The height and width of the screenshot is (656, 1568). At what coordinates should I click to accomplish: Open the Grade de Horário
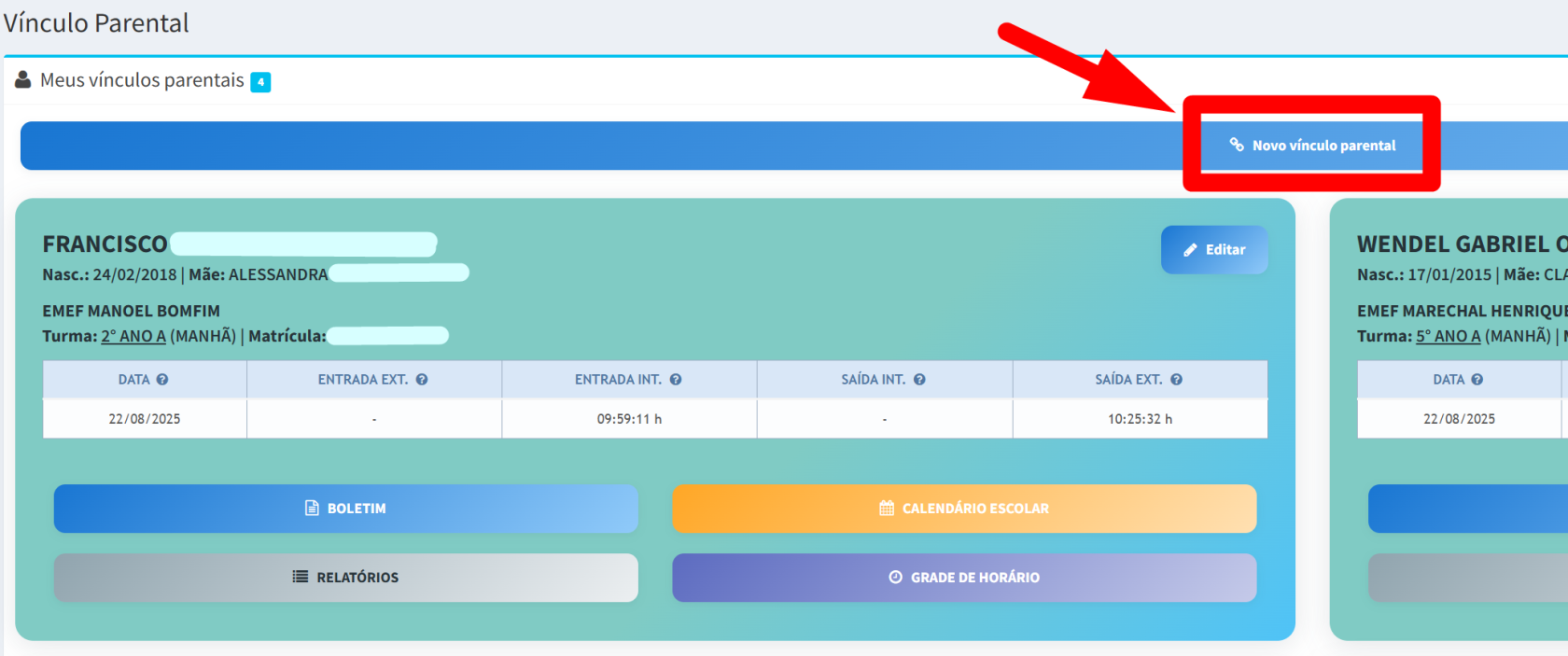(x=963, y=578)
